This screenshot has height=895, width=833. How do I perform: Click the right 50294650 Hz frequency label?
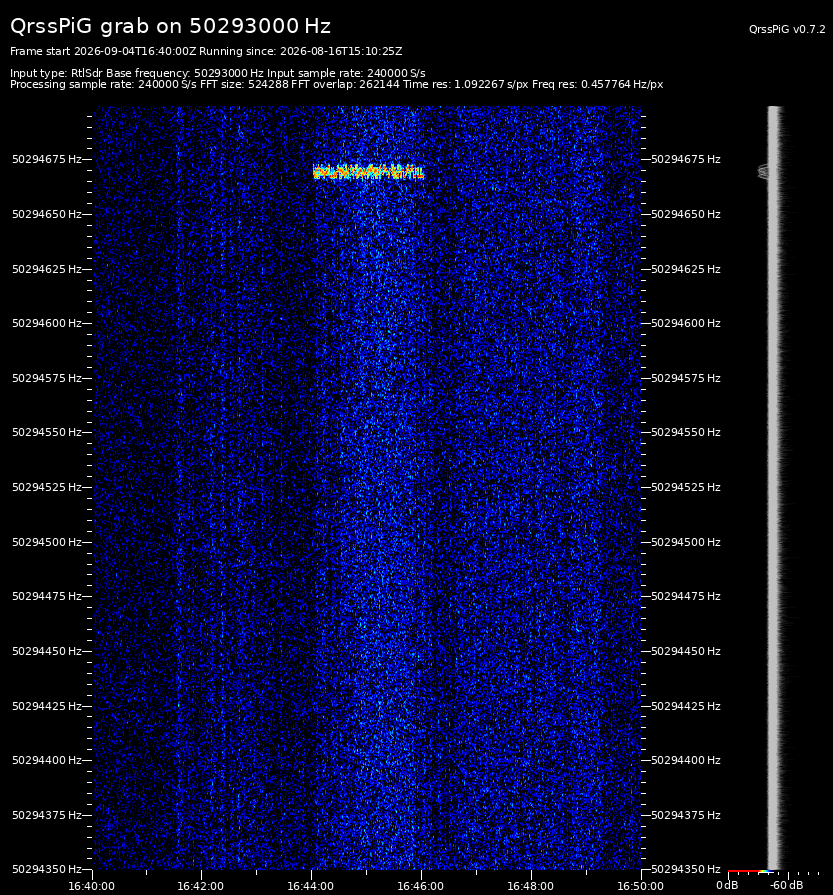pyautogui.click(x=686, y=214)
